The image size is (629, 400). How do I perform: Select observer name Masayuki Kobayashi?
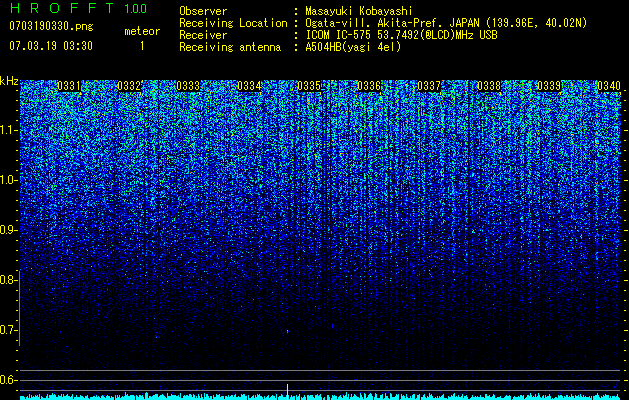point(359,11)
